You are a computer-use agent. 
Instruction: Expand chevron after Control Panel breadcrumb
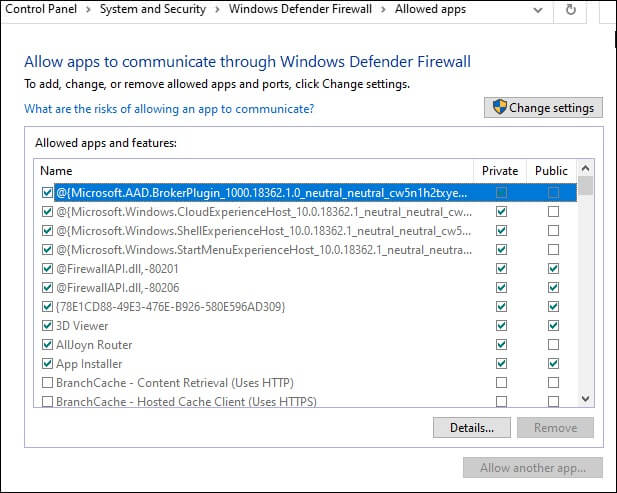pos(89,9)
